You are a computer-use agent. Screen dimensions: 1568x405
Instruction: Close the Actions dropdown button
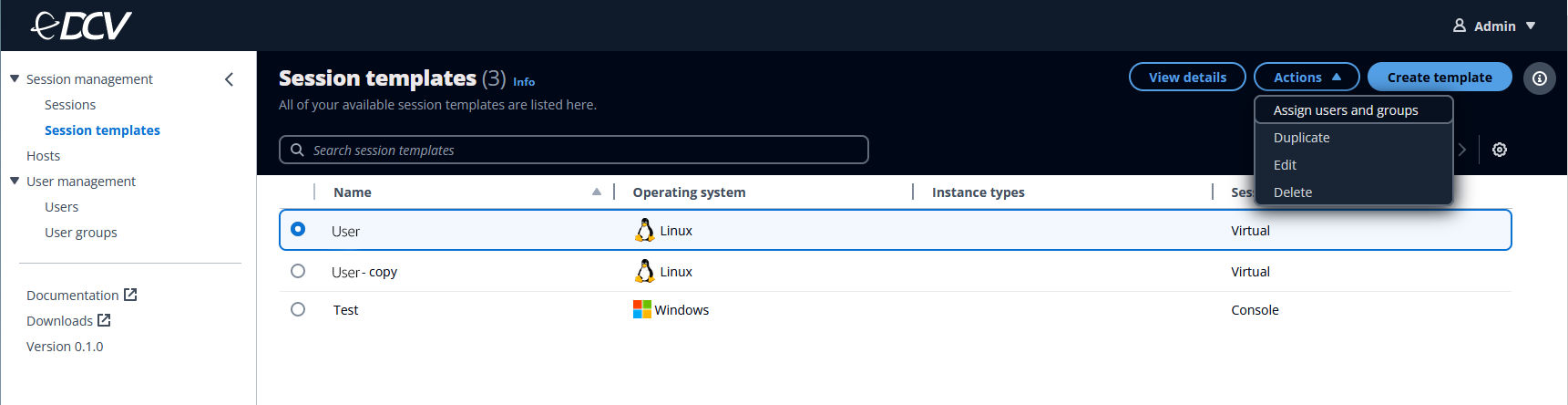pyautogui.click(x=1306, y=78)
